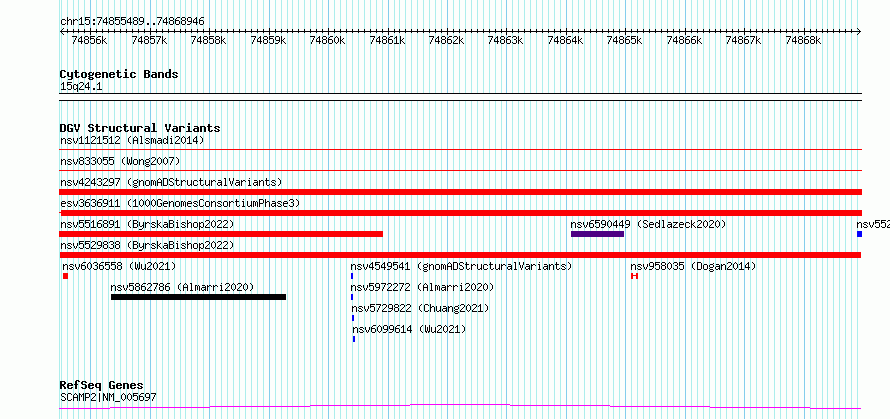Screen dimensions: 890x419
Task: Click the nsv958035 (Dogan2014) label
Action: click(x=694, y=266)
